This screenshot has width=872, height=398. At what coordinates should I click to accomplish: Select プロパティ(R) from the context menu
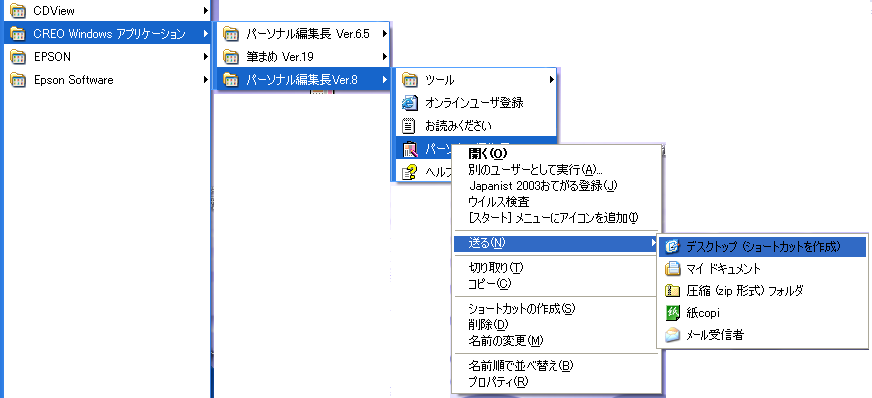pos(498,382)
